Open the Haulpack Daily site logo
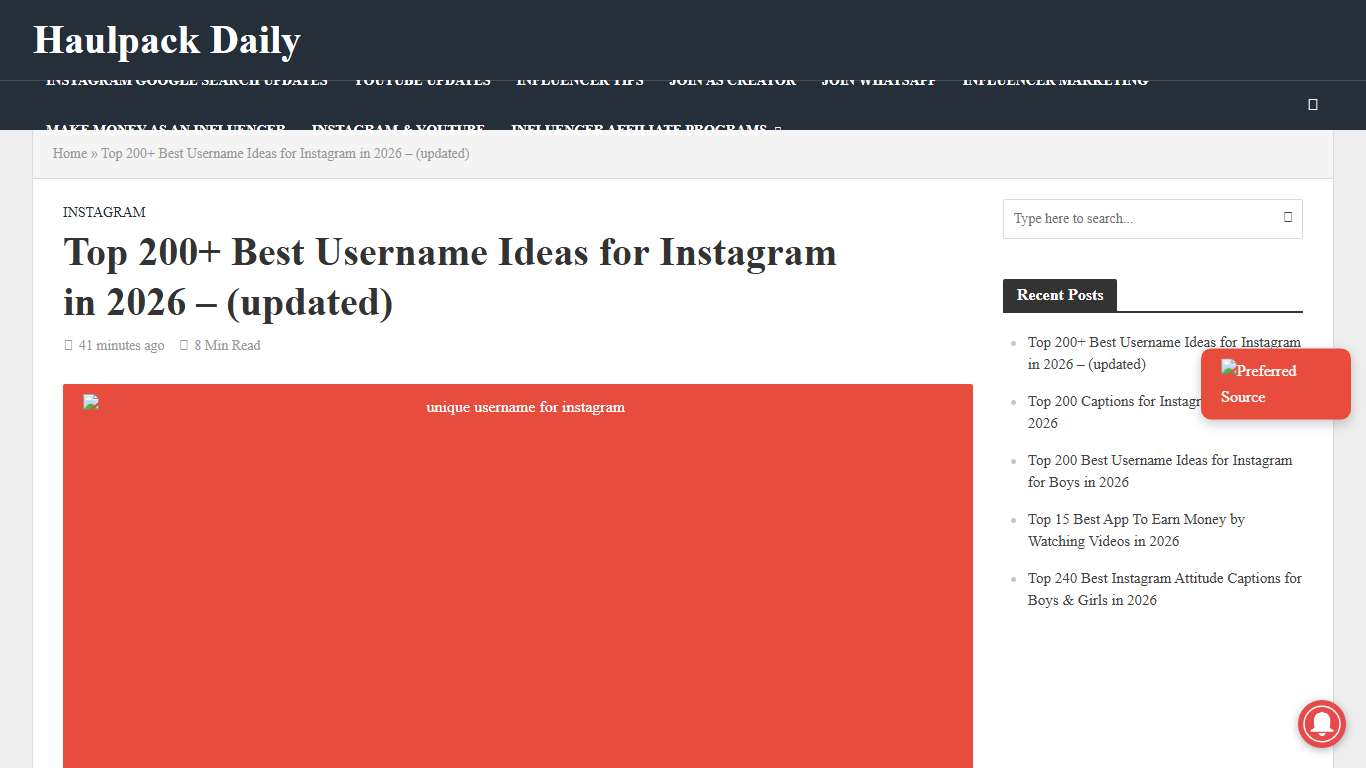 tap(166, 40)
